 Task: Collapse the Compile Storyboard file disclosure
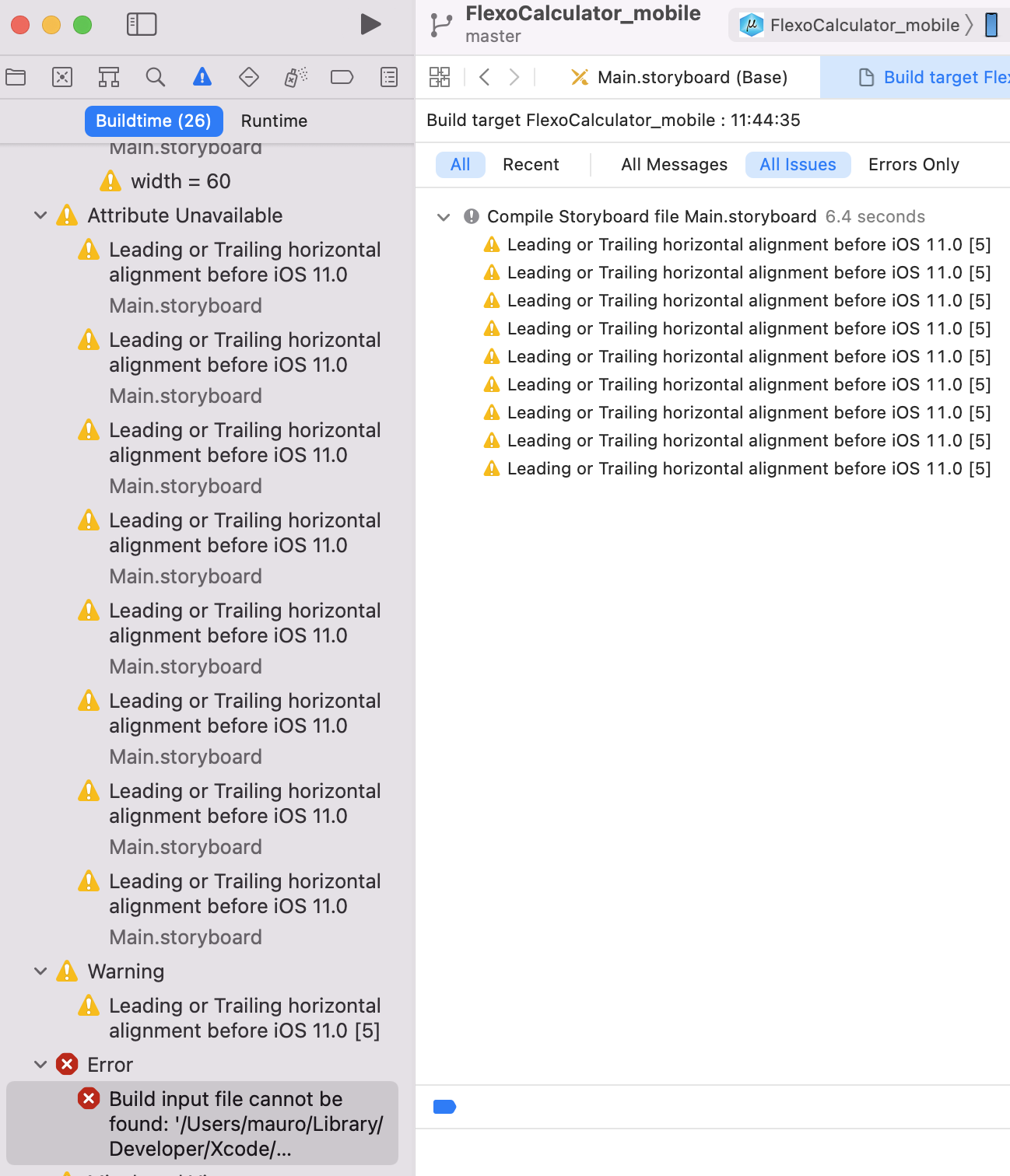[x=444, y=217]
